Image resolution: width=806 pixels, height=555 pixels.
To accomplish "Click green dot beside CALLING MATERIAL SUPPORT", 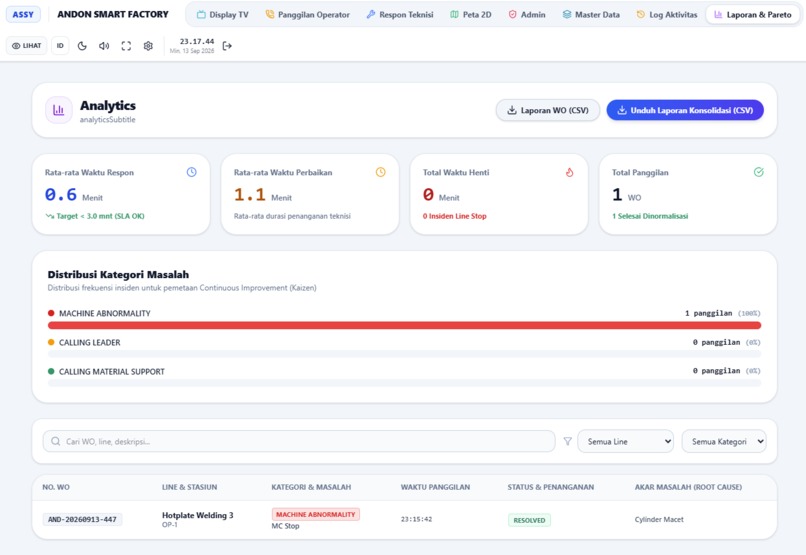I will (x=51, y=371).
